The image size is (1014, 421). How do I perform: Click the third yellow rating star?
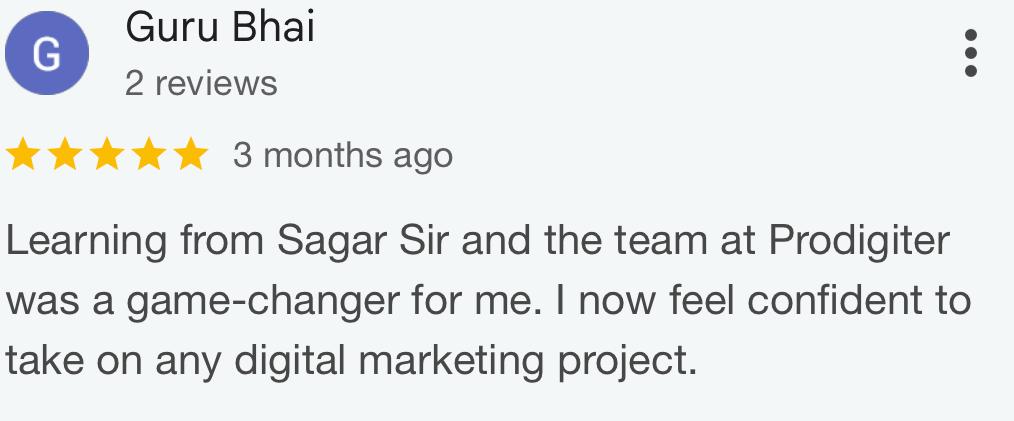[107, 156]
